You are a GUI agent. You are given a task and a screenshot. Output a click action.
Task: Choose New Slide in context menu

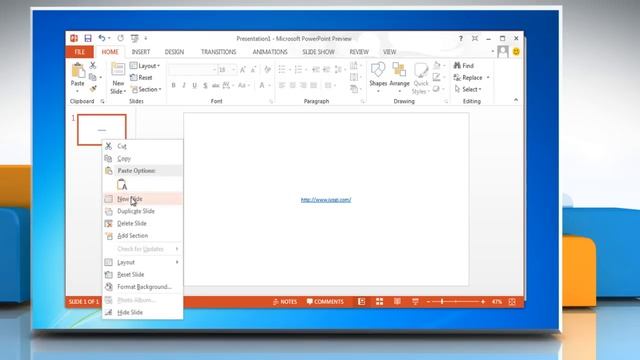[x=142, y=199]
